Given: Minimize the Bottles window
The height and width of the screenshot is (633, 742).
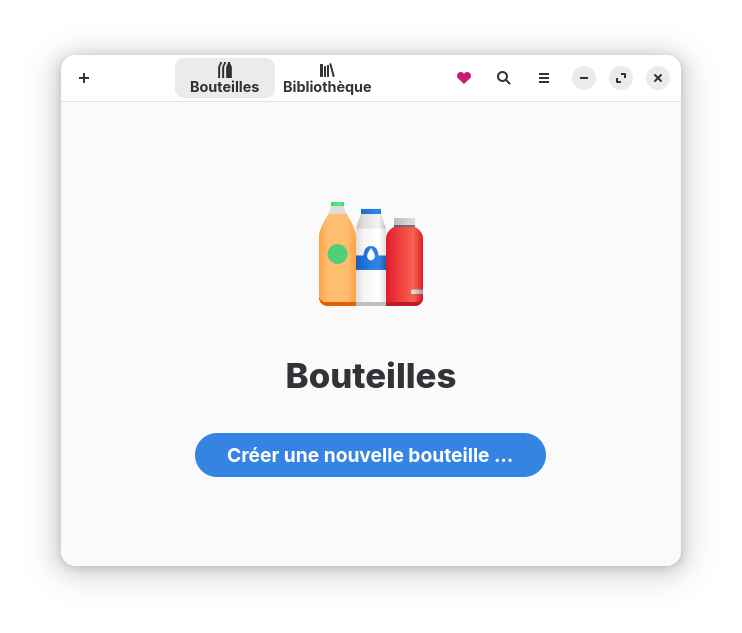Looking at the screenshot, I should pyautogui.click(x=584, y=78).
